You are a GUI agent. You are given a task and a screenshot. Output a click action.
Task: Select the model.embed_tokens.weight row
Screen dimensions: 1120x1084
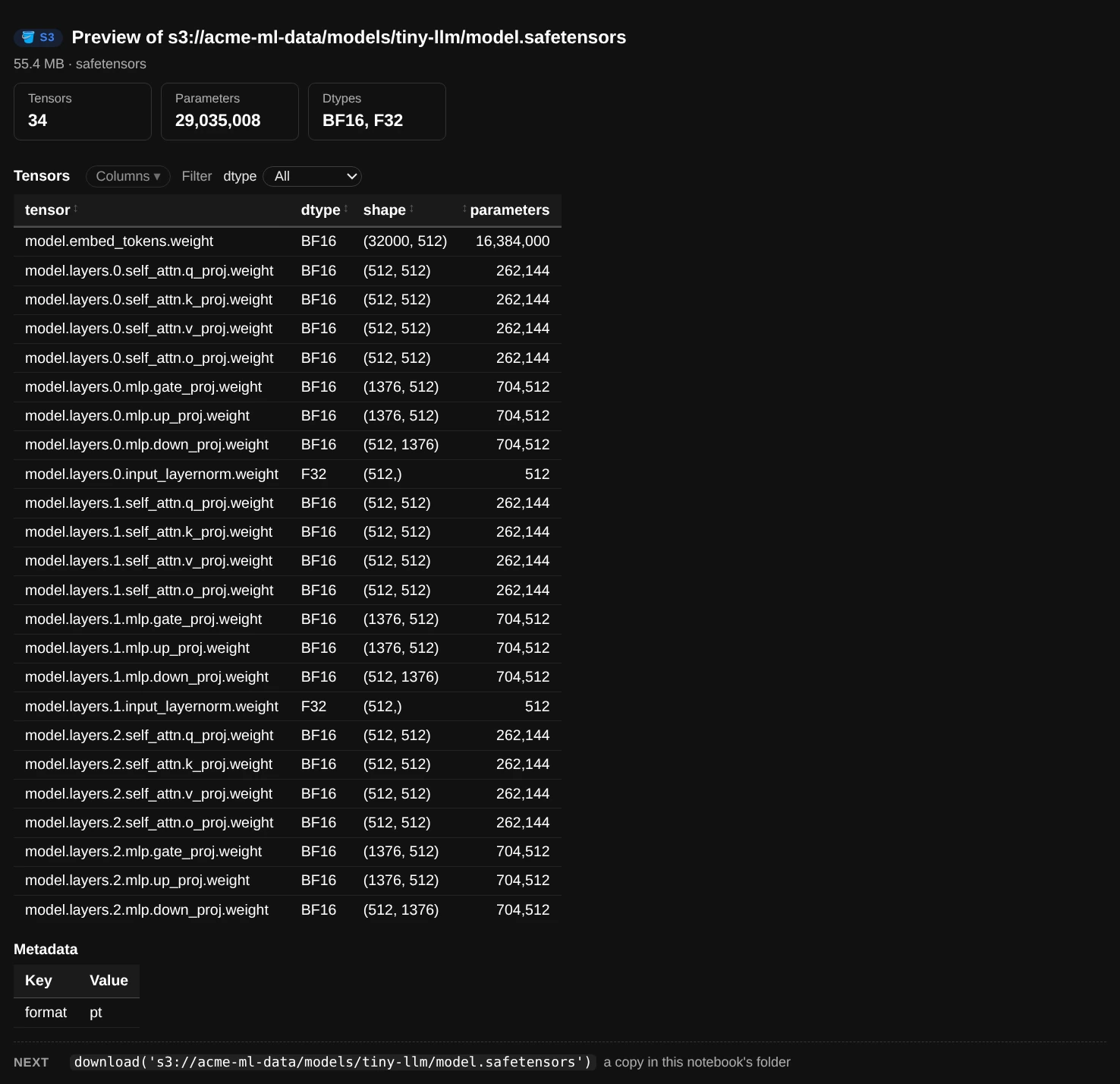coord(288,241)
